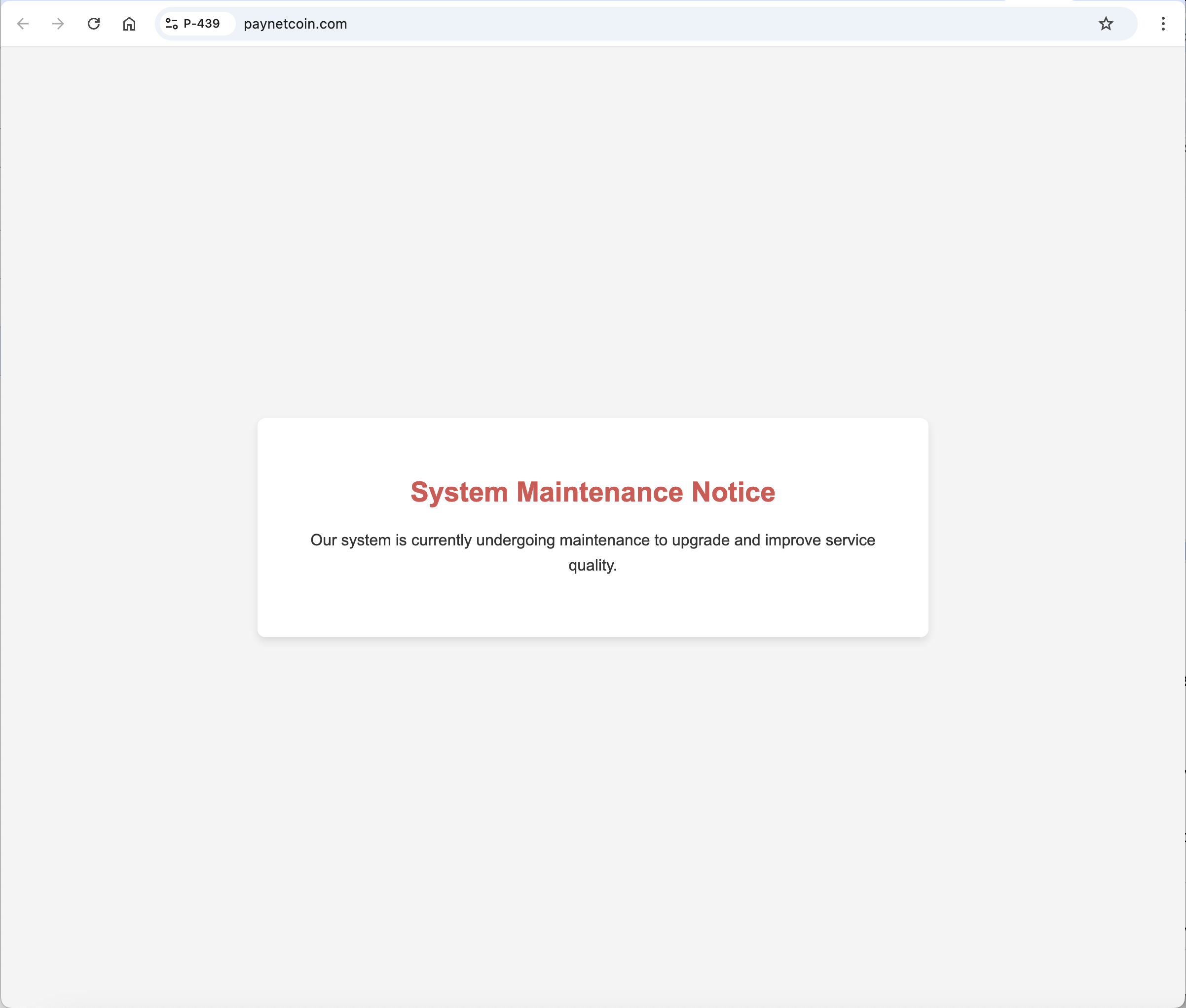Reload the paynetcoin.com page

tap(94, 24)
